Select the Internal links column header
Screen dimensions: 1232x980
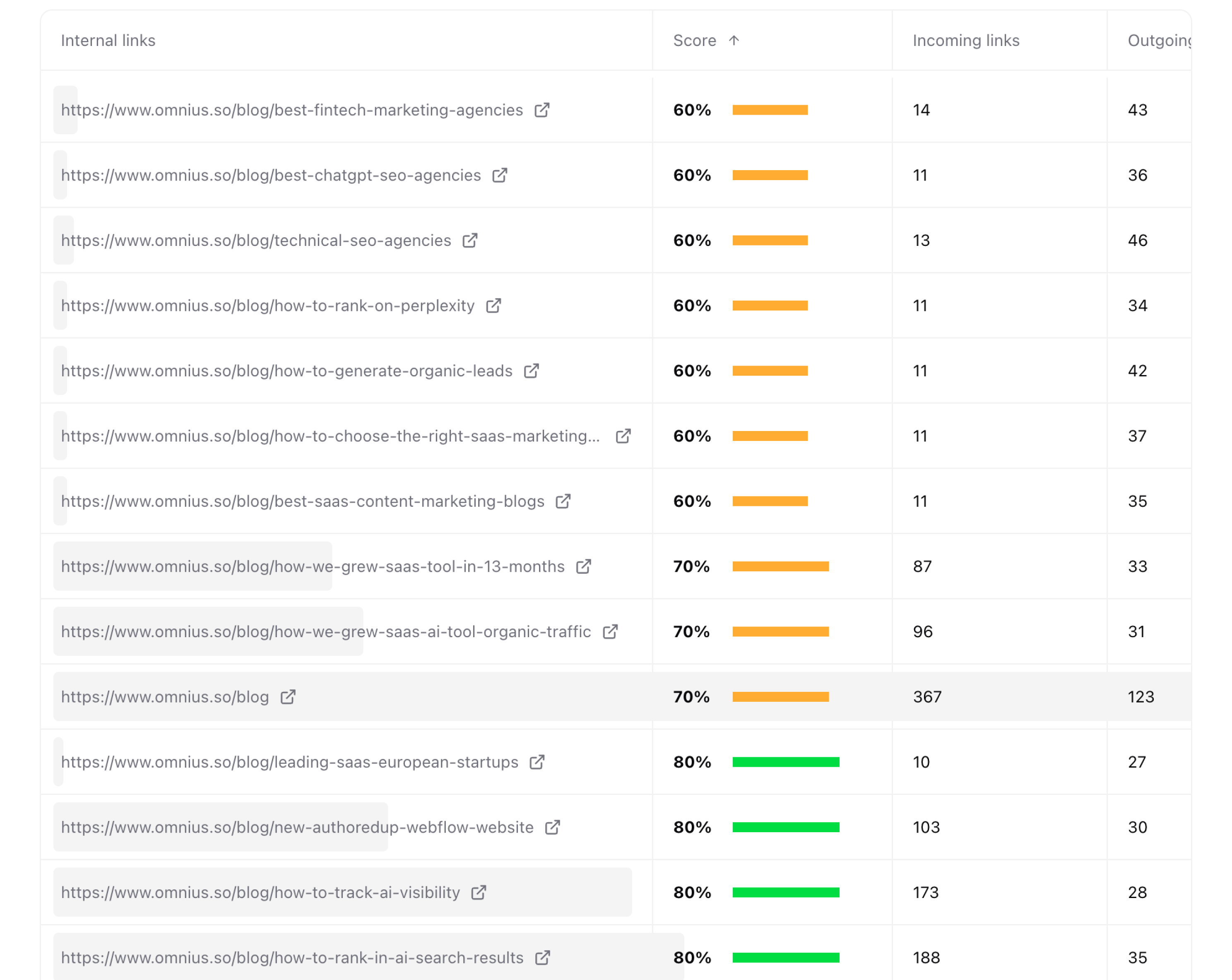coord(108,41)
